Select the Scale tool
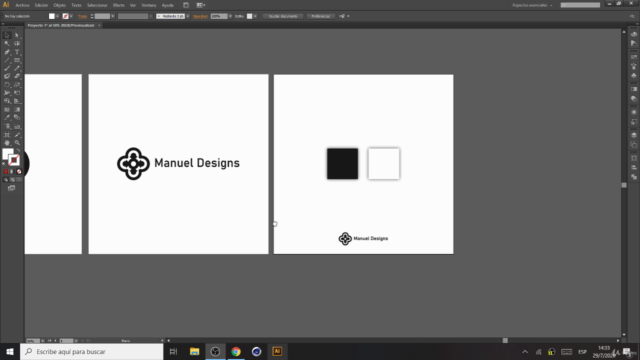The height and width of the screenshot is (360, 640). (17, 85)
